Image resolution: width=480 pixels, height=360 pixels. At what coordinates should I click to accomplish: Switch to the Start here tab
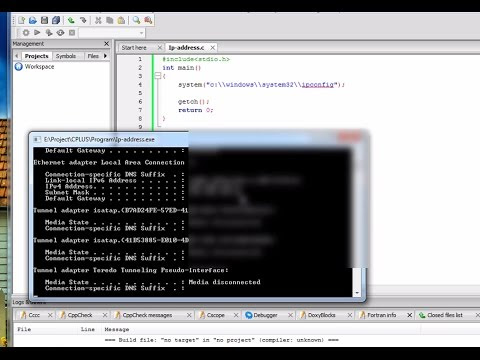click(x=134, y=48)
